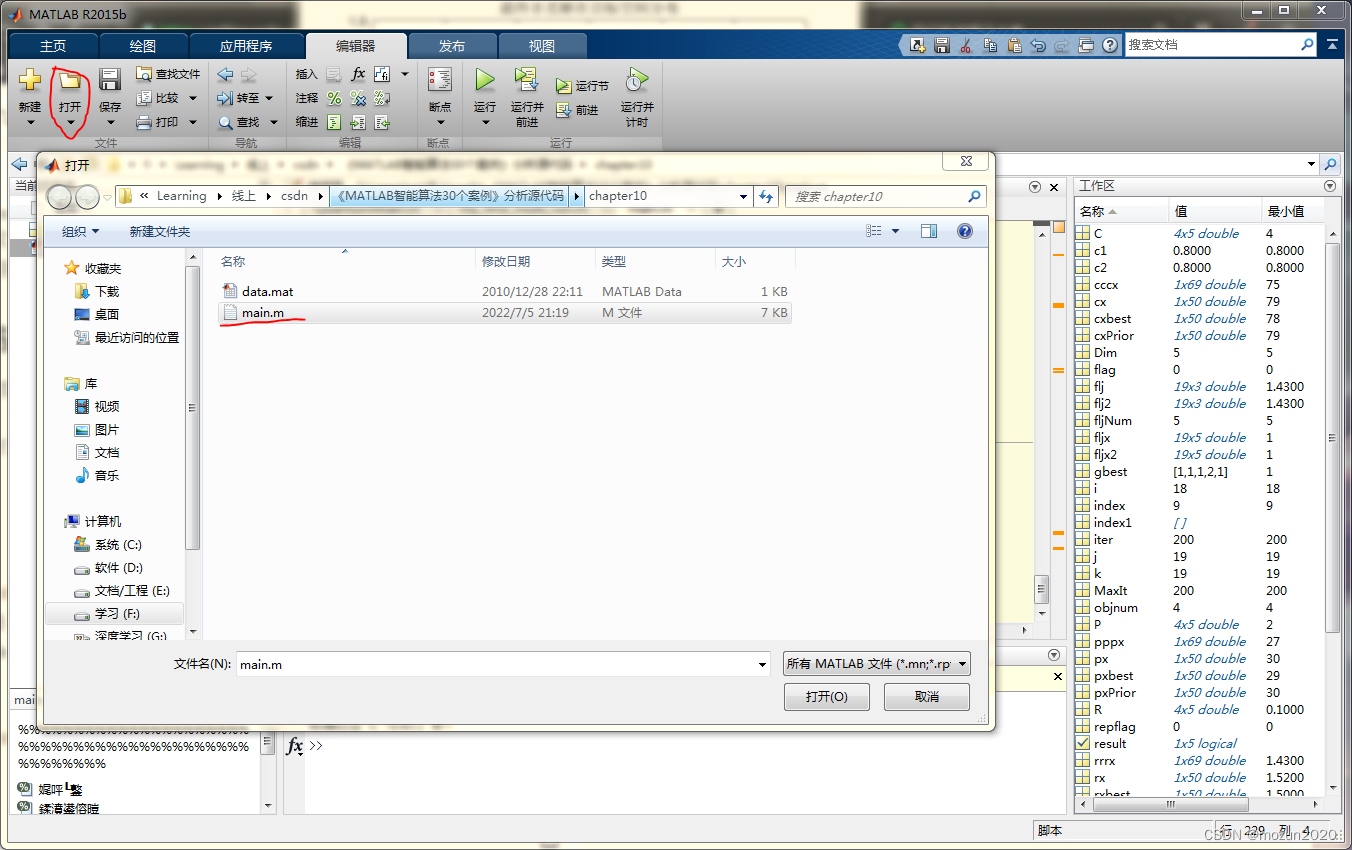Viewport: 1352px width, 850px height.
Task: Switch to the Apps (应用程序) tab
Action: [246, 46]
